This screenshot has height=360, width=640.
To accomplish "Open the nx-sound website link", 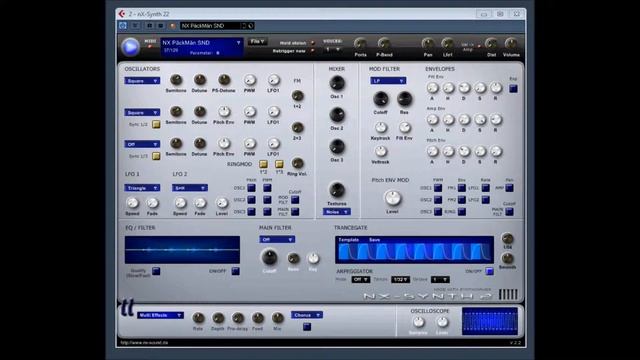I will point(144,343).
